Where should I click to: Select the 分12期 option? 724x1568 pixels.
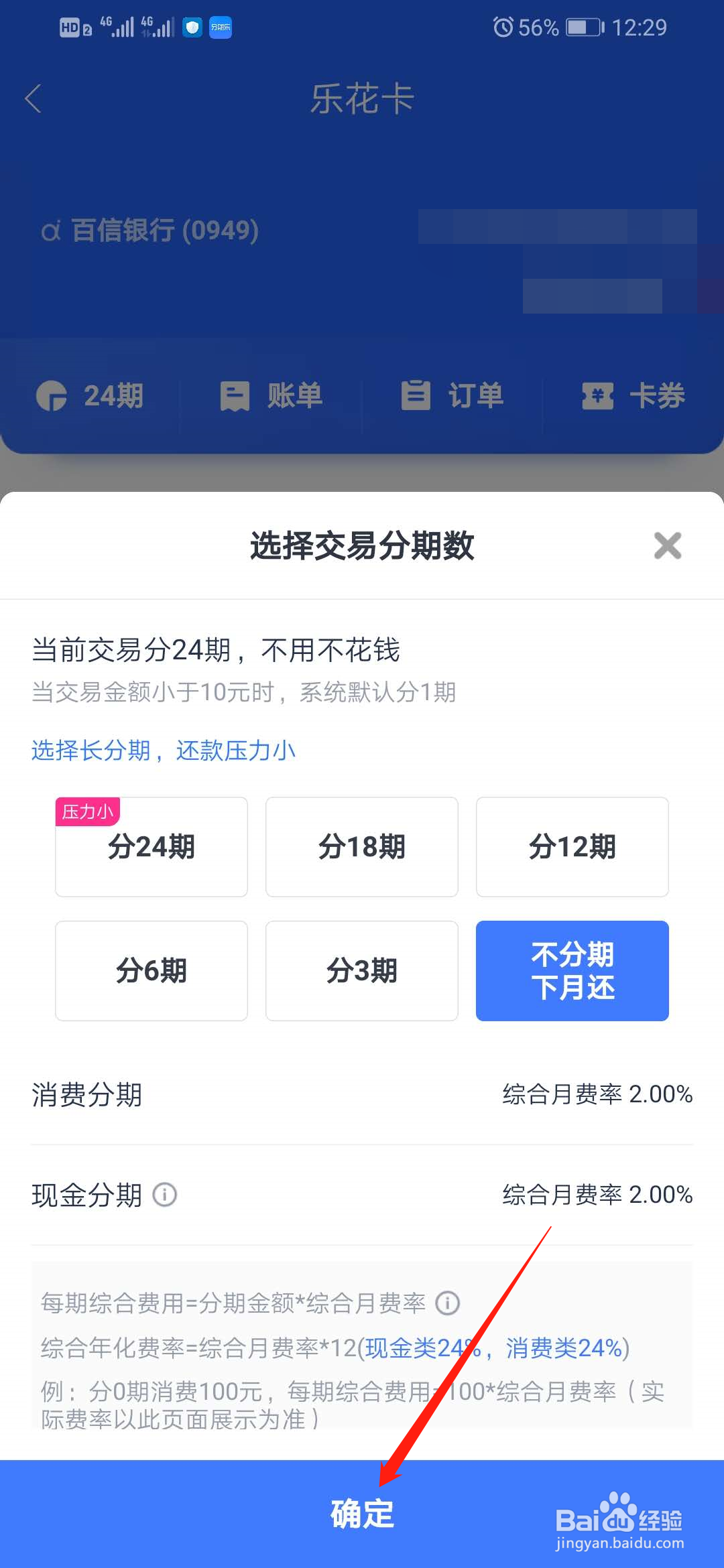[x=572, y=847]
